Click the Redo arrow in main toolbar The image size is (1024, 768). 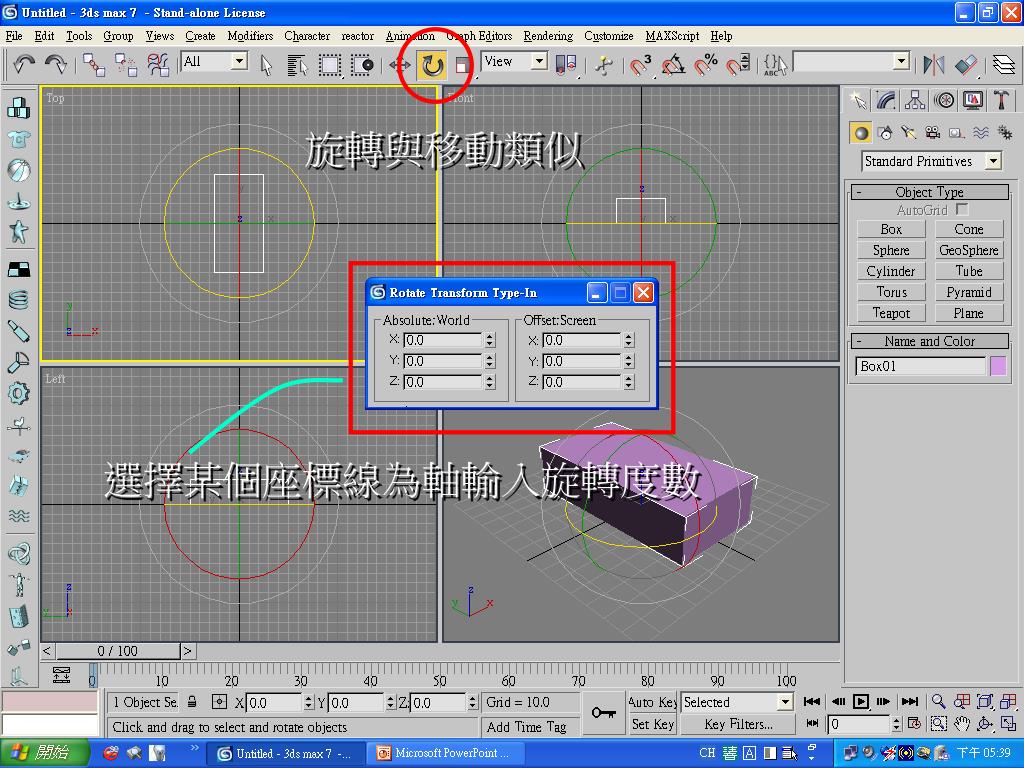[x=56, y=64]
